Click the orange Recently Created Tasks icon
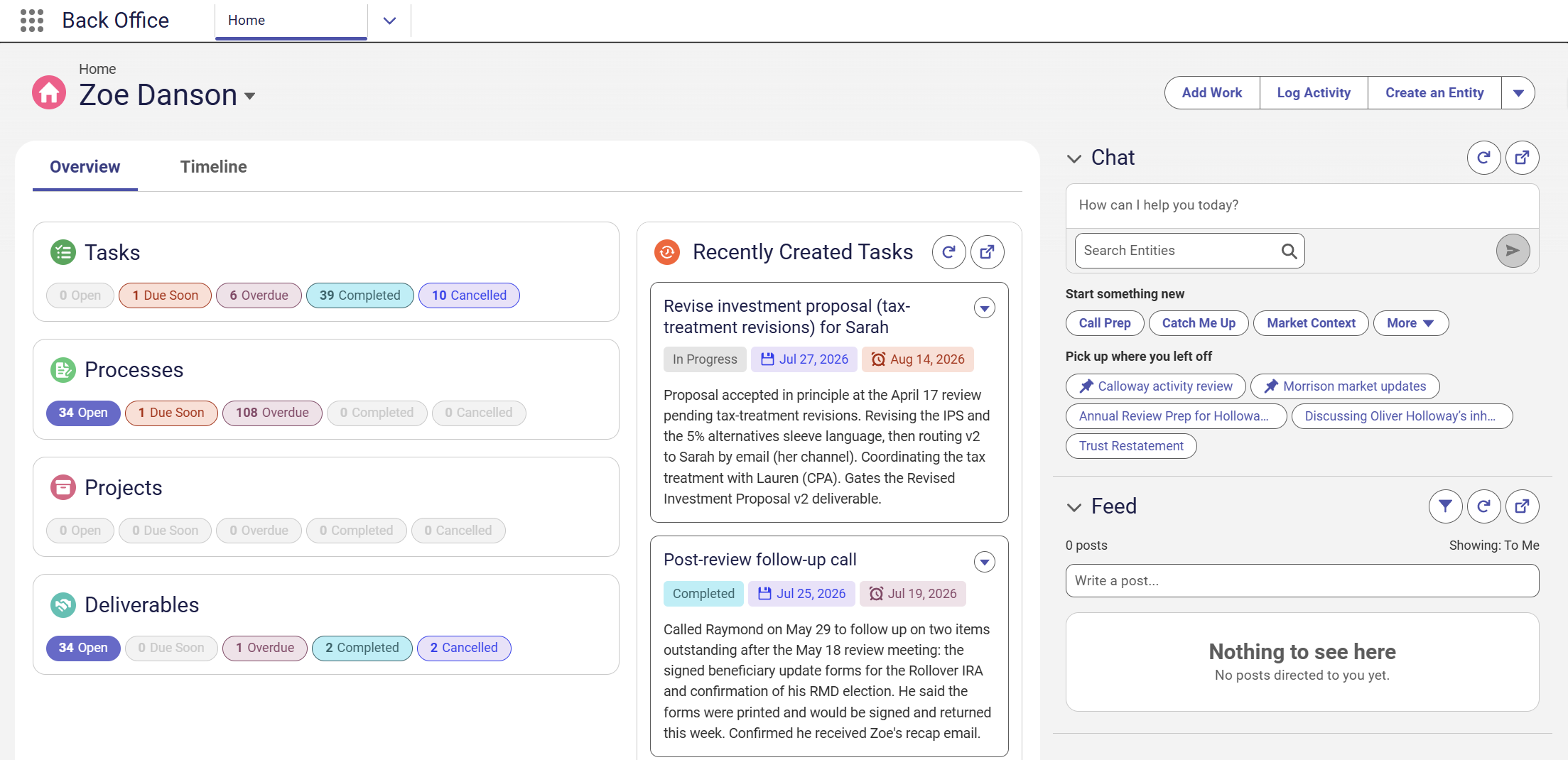 [667, 252]
